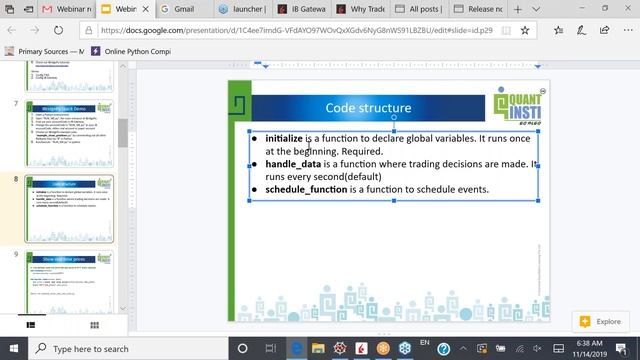Open the network Wi-Fi status icon

(x=520, y=349)
